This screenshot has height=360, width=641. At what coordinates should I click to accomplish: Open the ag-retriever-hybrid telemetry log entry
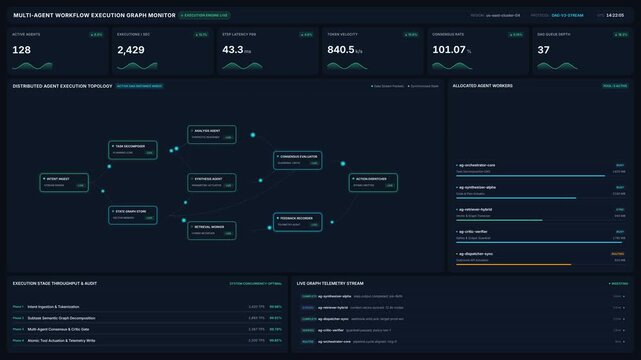(462, 308)
